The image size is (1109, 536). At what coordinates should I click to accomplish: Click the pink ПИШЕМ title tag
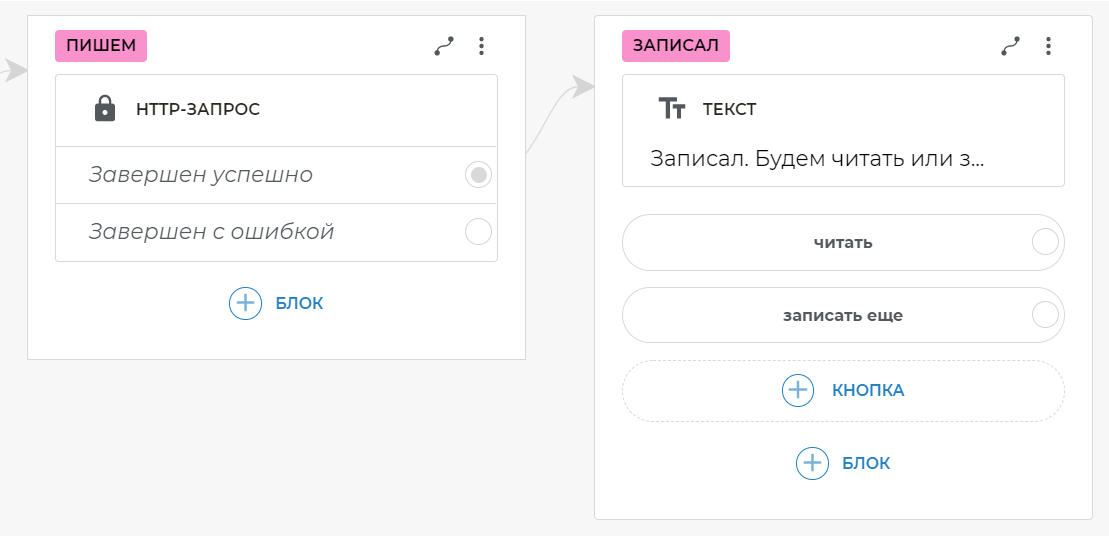[x=101, y=46]
